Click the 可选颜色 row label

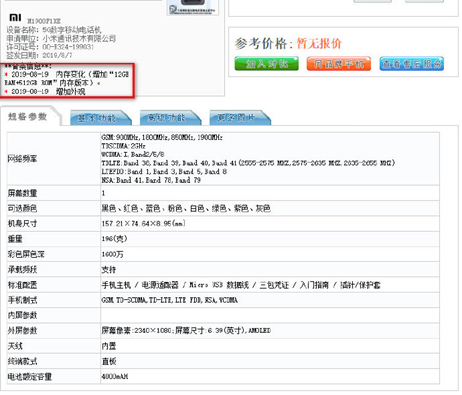[x=22, y=209]
